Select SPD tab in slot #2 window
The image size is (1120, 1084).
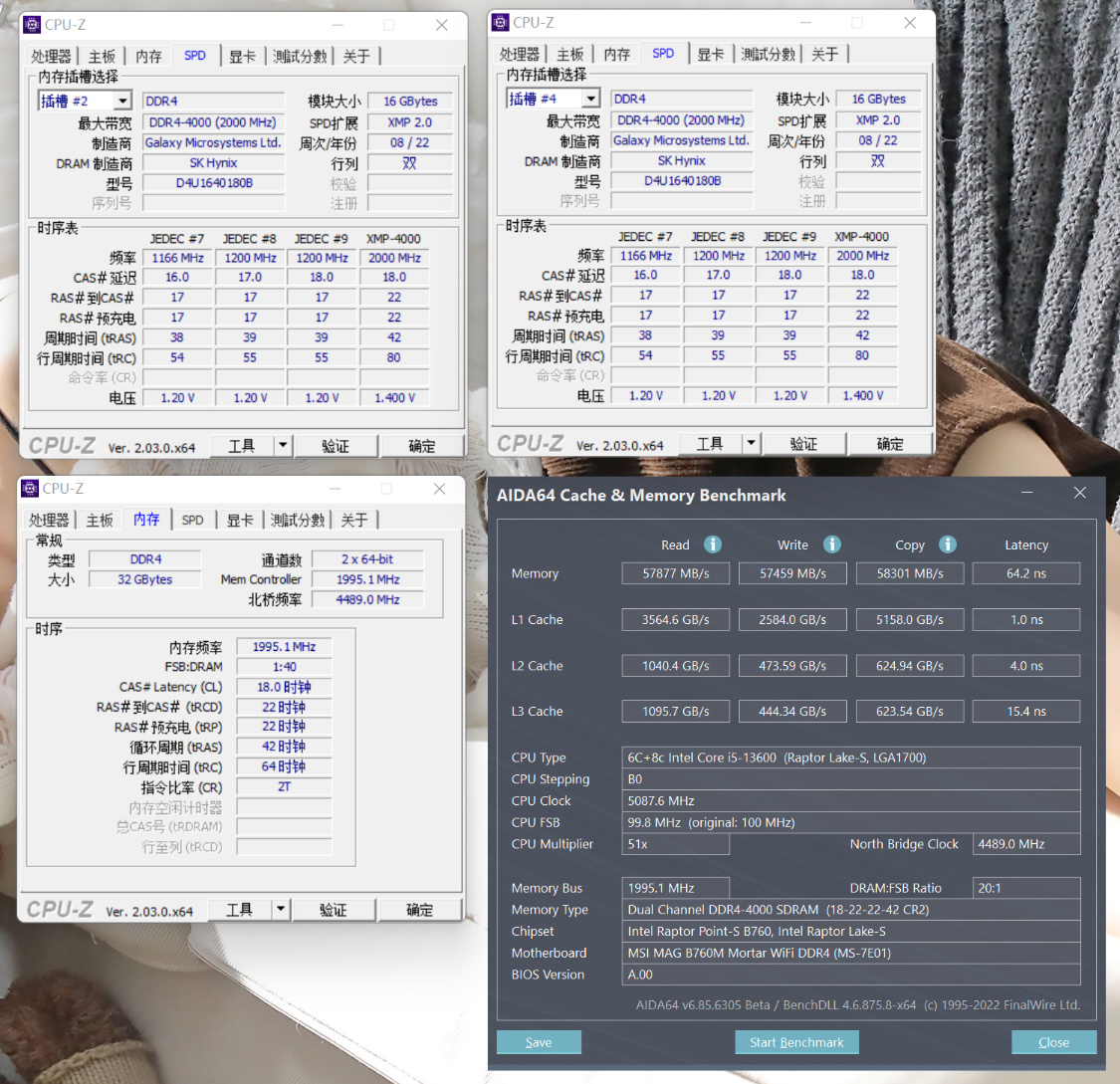tap(195, 56)
